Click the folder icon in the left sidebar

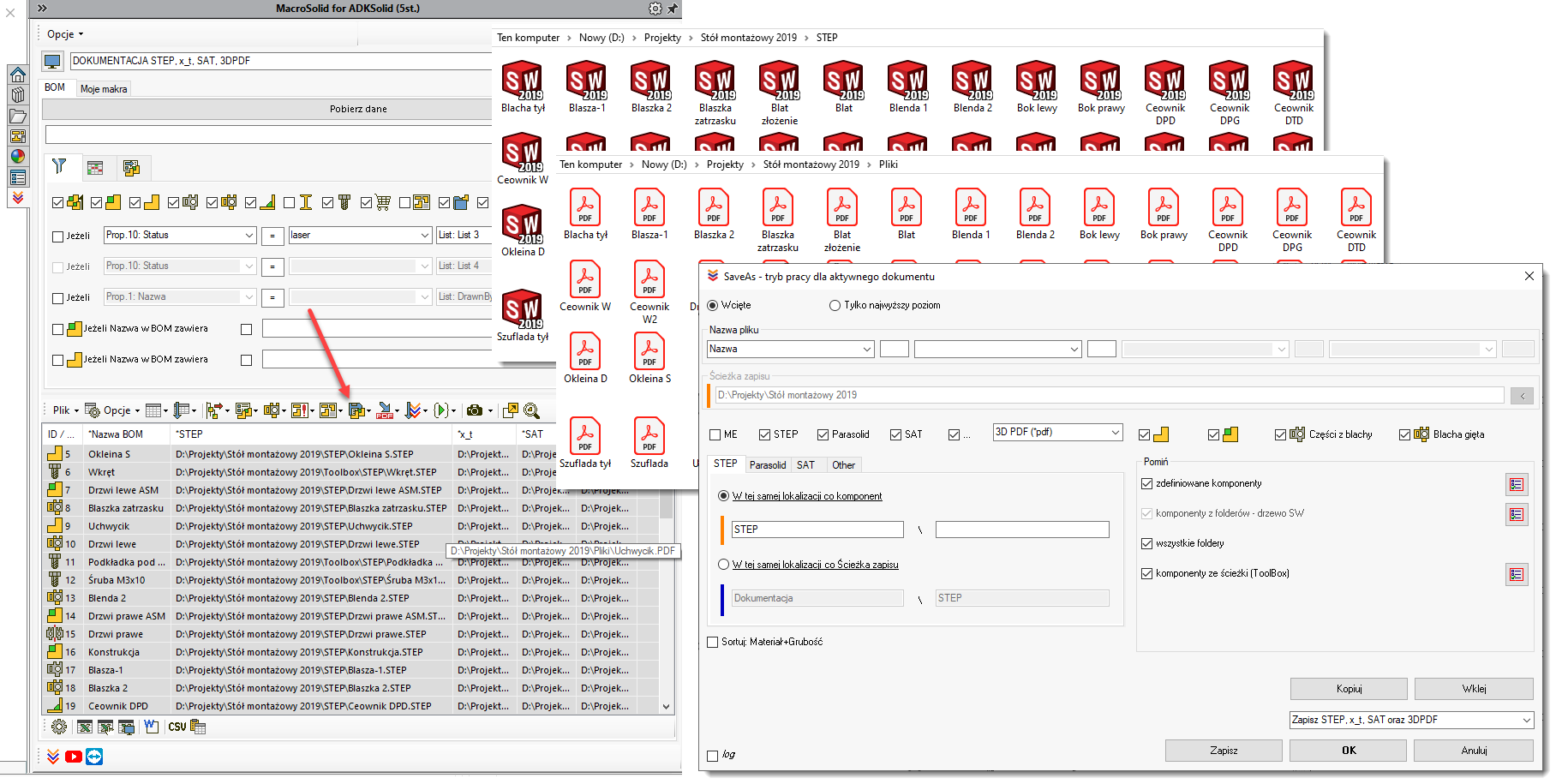click(17, 116)
